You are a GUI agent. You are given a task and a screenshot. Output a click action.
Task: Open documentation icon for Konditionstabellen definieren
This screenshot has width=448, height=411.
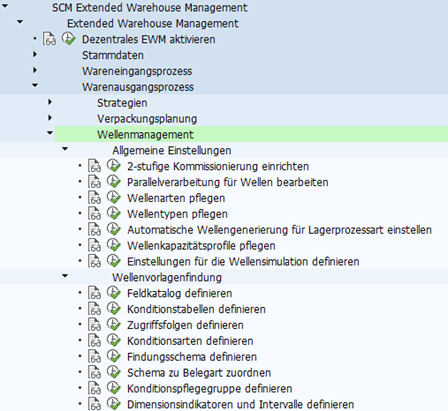(94, 309)
